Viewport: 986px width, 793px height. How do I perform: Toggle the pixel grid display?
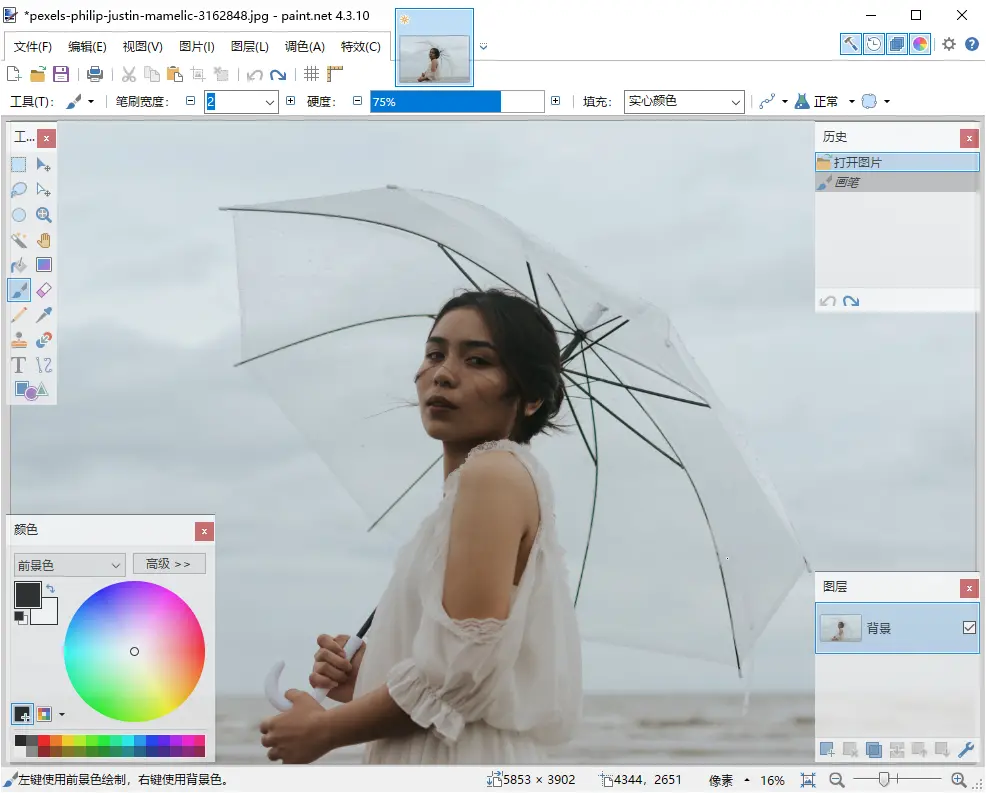[x=311, y=74]
